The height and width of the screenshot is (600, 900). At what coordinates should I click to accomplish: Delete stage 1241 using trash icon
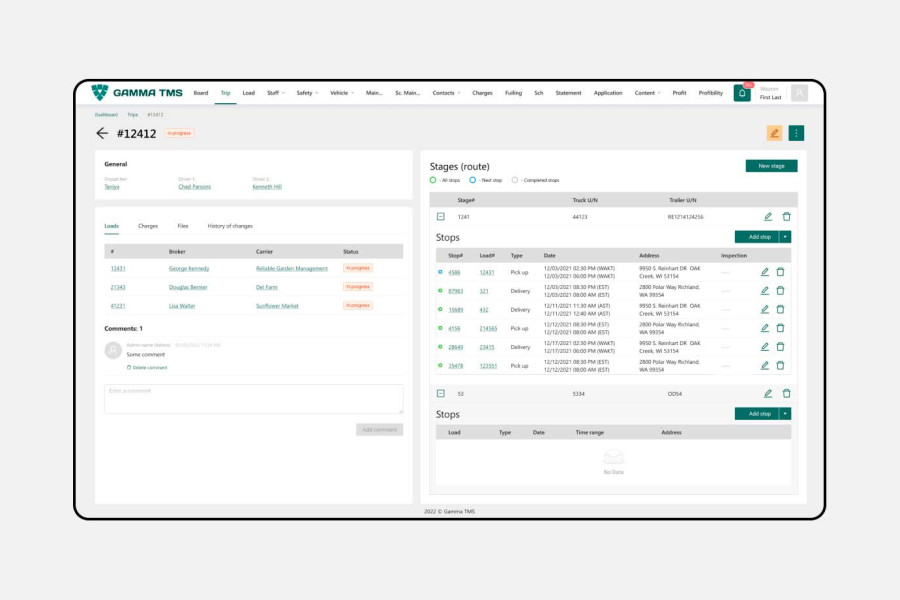pyautogui.click(x=786, y=216)
